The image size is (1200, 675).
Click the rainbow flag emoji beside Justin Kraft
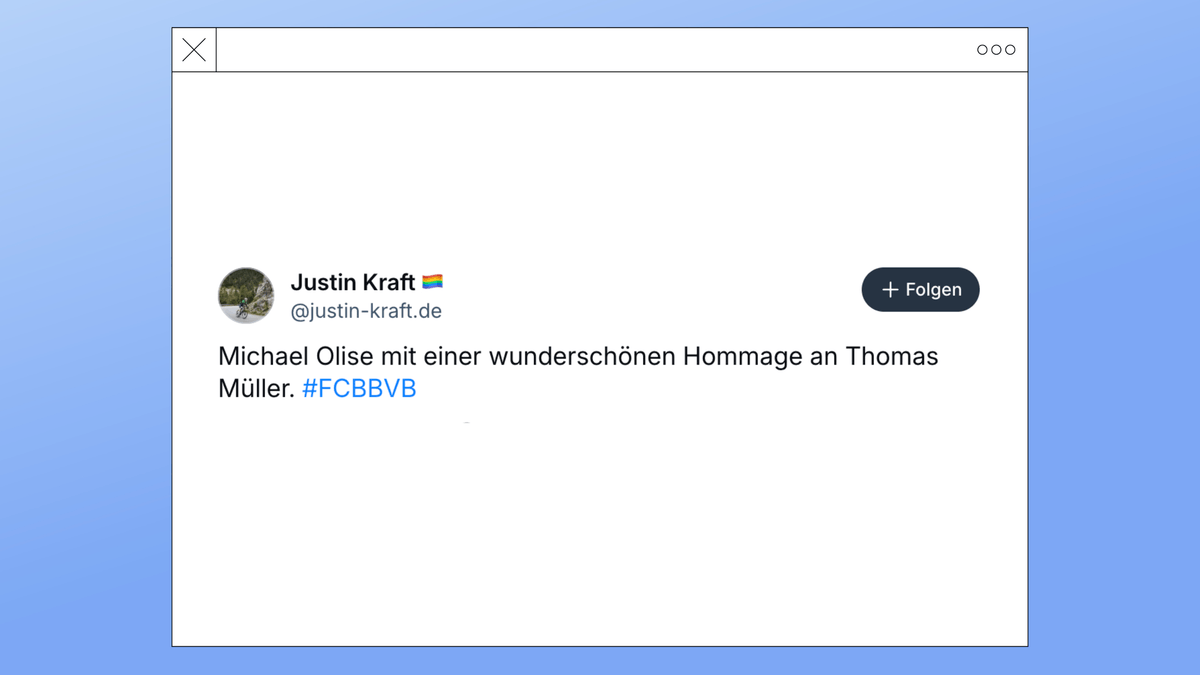(432, 283)
